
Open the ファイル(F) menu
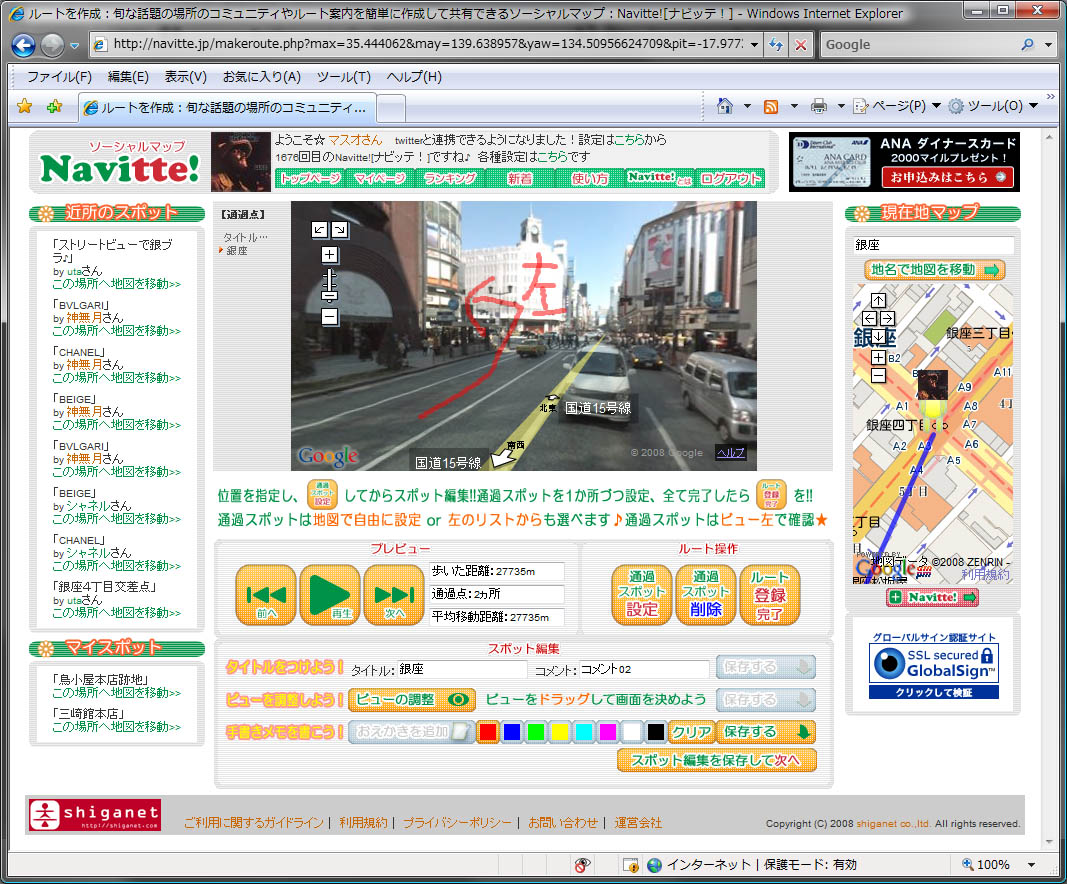click(x=59, y=77)
